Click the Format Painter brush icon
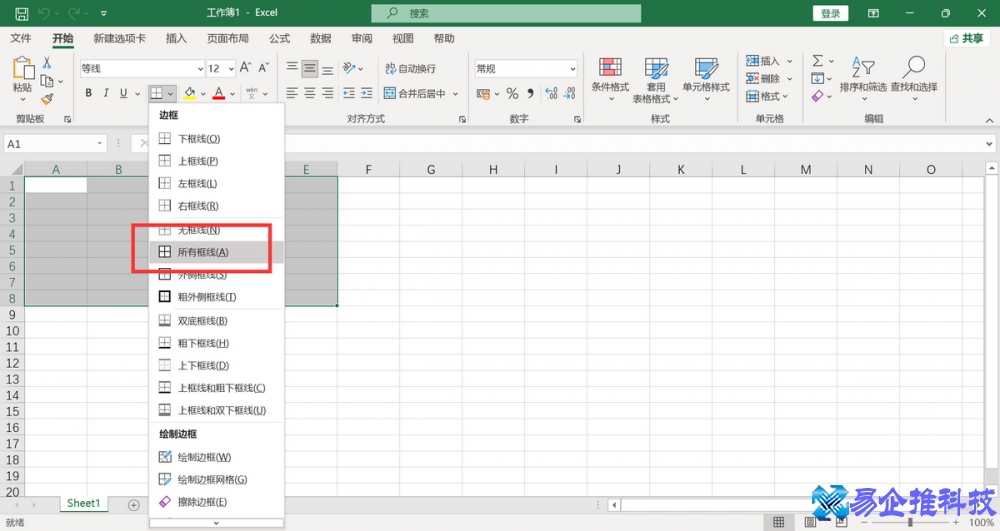 pyautogui.click(x=47, y=99)
